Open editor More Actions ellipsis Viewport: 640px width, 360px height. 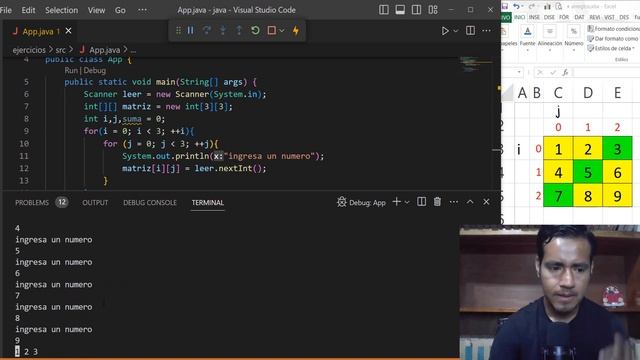487,31
